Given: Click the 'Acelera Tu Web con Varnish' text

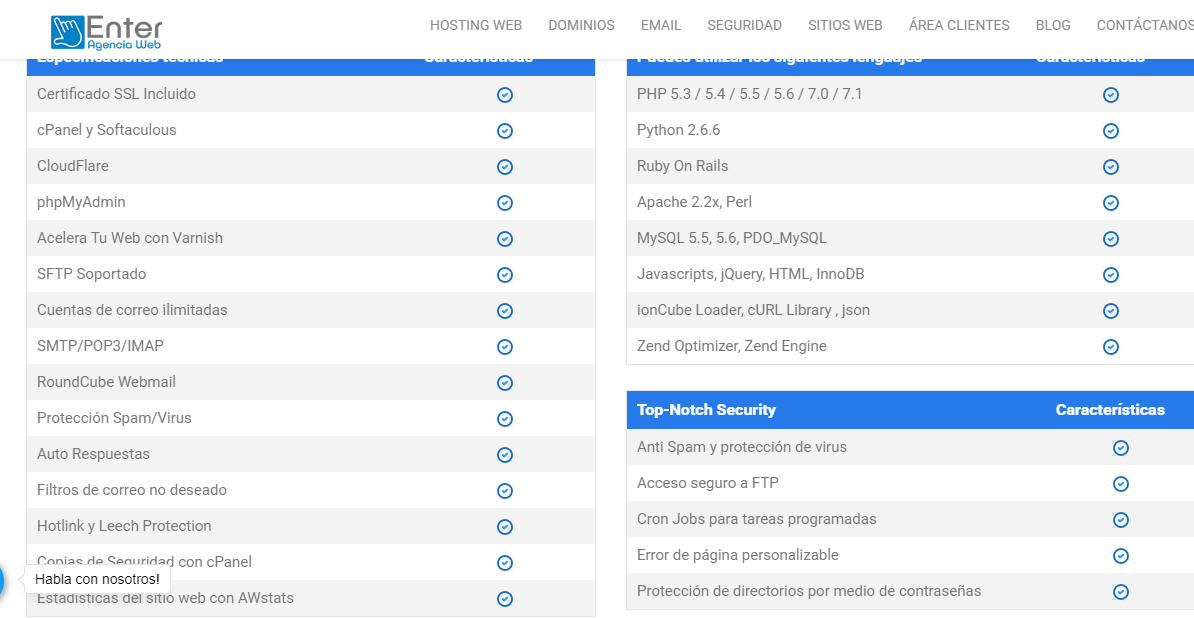Looking at the screenshot, I should pos(130,238).
